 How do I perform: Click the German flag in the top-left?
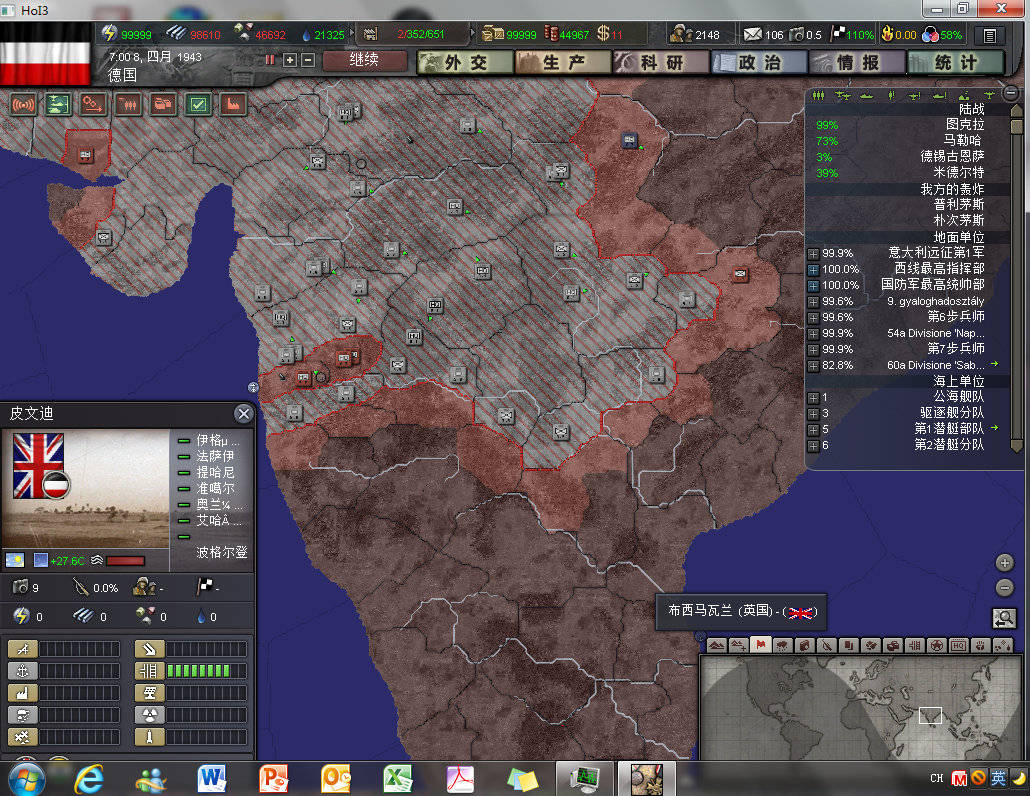pos(45,54)
